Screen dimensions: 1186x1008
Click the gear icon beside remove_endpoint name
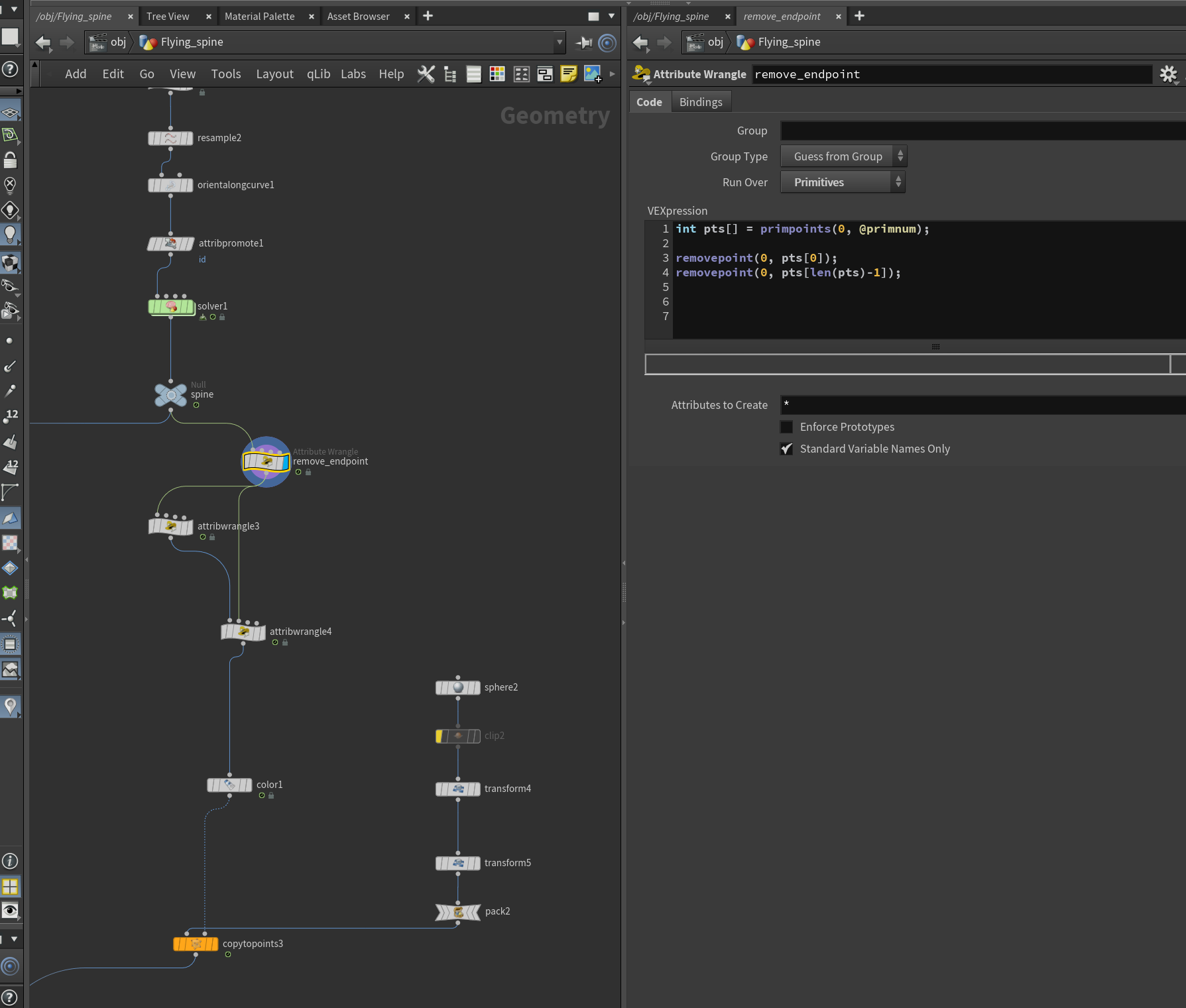(x=1168, y=74)
